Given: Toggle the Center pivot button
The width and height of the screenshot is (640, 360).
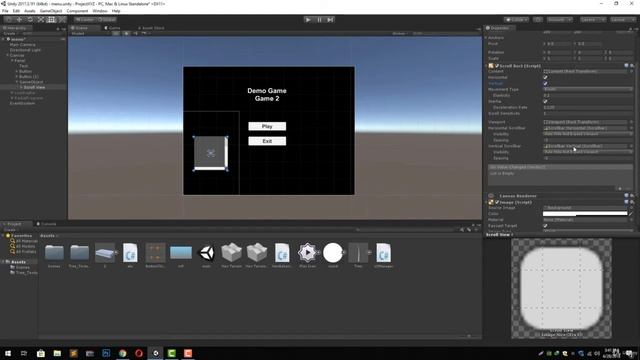Looking at the screenshot, I should click(84, 19).
